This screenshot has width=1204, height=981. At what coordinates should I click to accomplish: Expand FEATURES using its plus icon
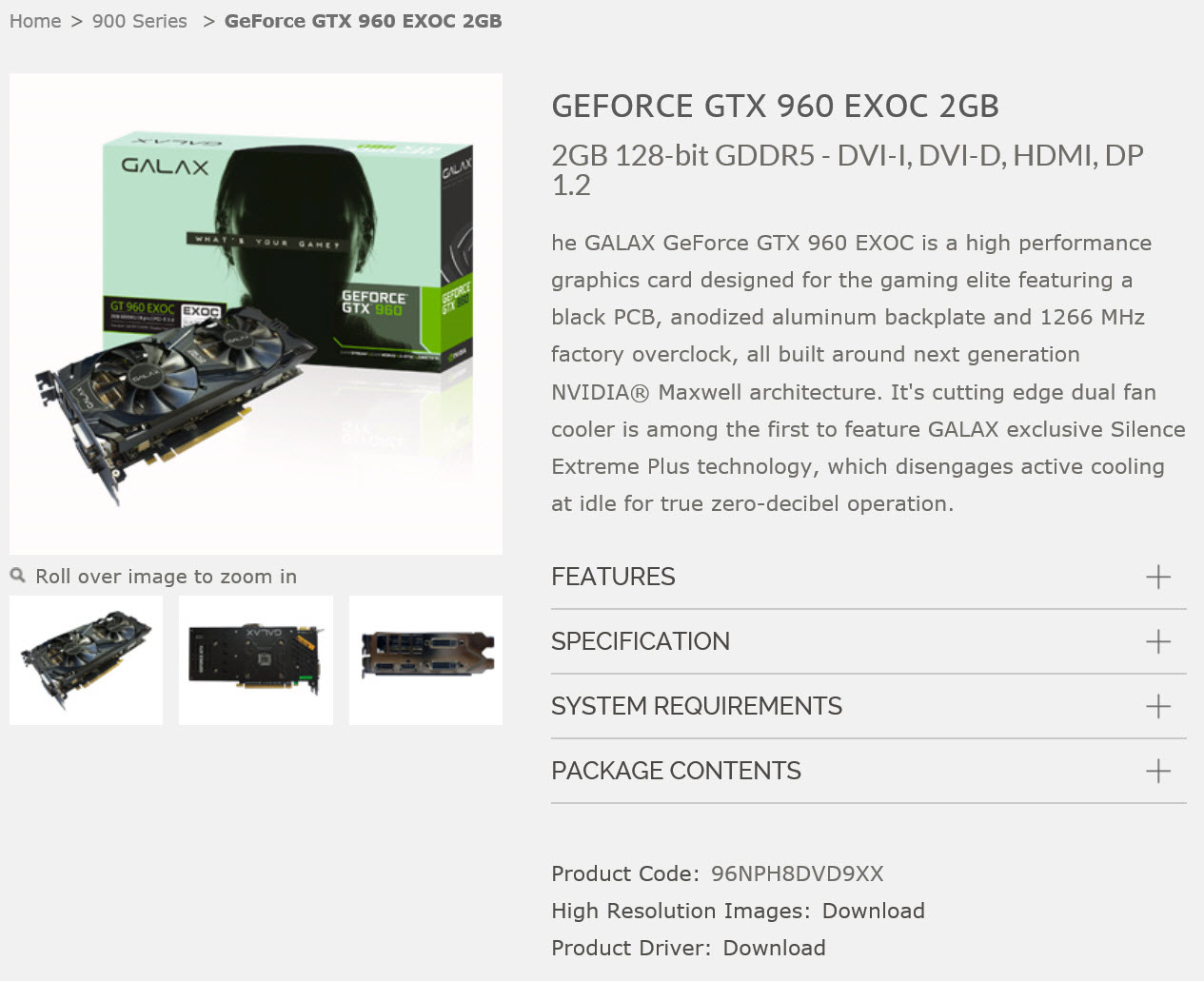[1157, 577]
